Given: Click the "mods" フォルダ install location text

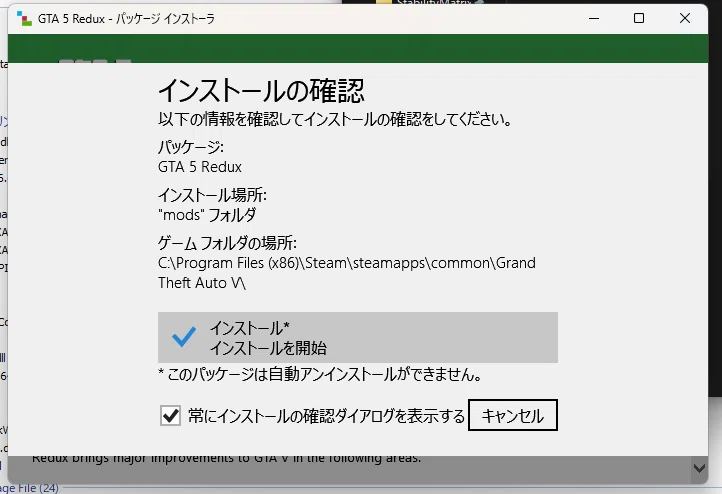Looking at the screenshot, I should (x=207, y=215).
